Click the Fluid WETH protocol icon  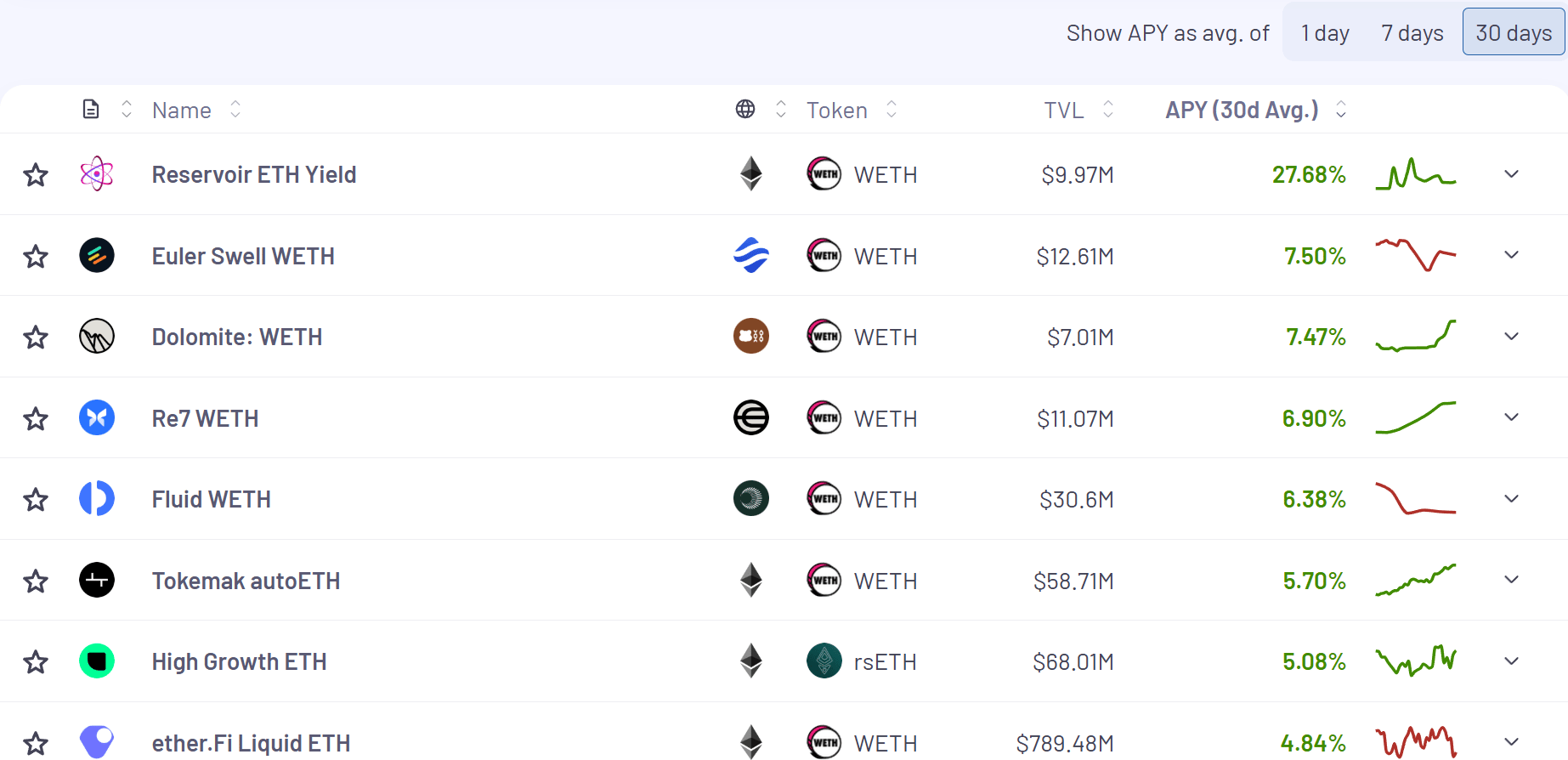pos(97,499)
